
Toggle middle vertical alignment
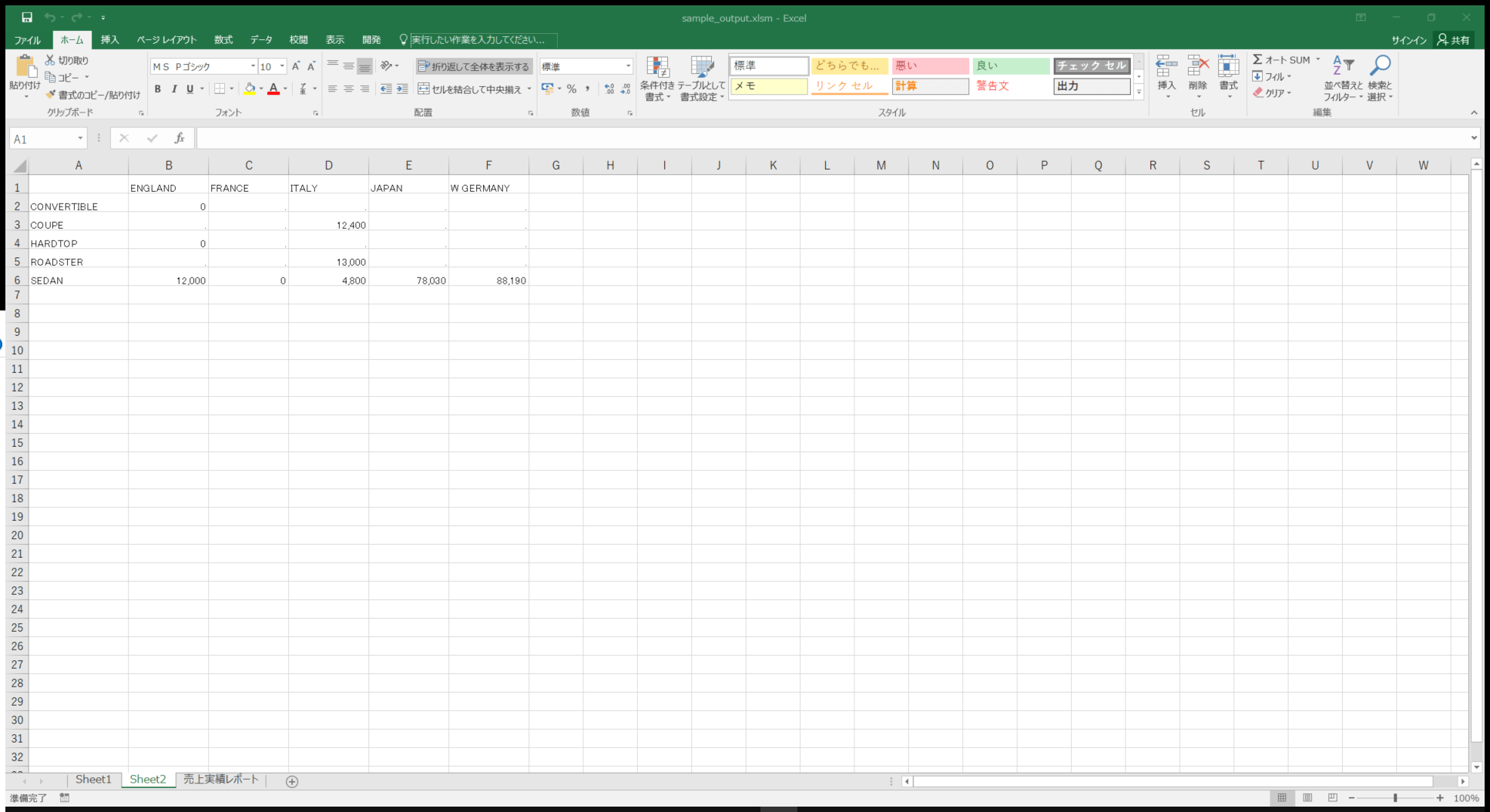pos(348,66)
